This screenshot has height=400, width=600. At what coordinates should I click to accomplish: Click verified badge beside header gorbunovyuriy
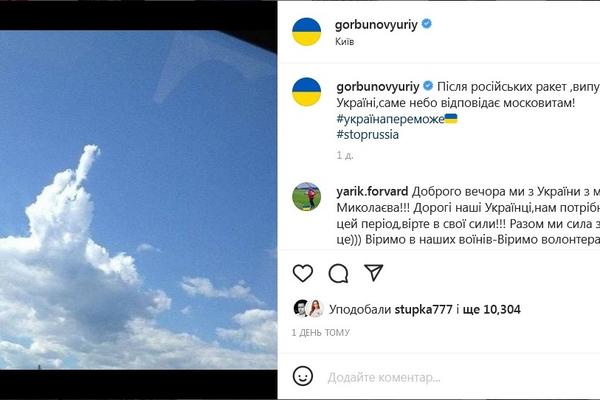tap(427, 24)
